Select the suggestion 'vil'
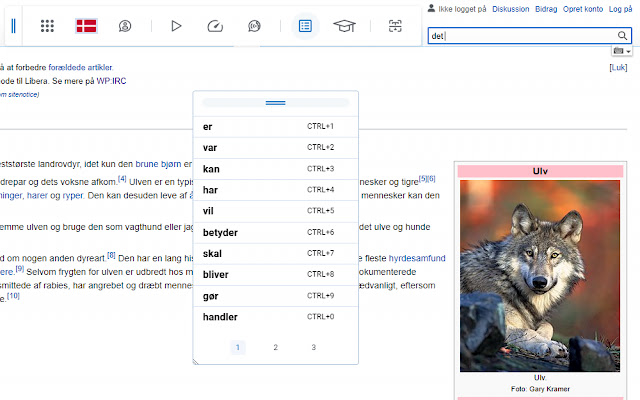This screenshot has height=400, width=640. pos(276,211)
